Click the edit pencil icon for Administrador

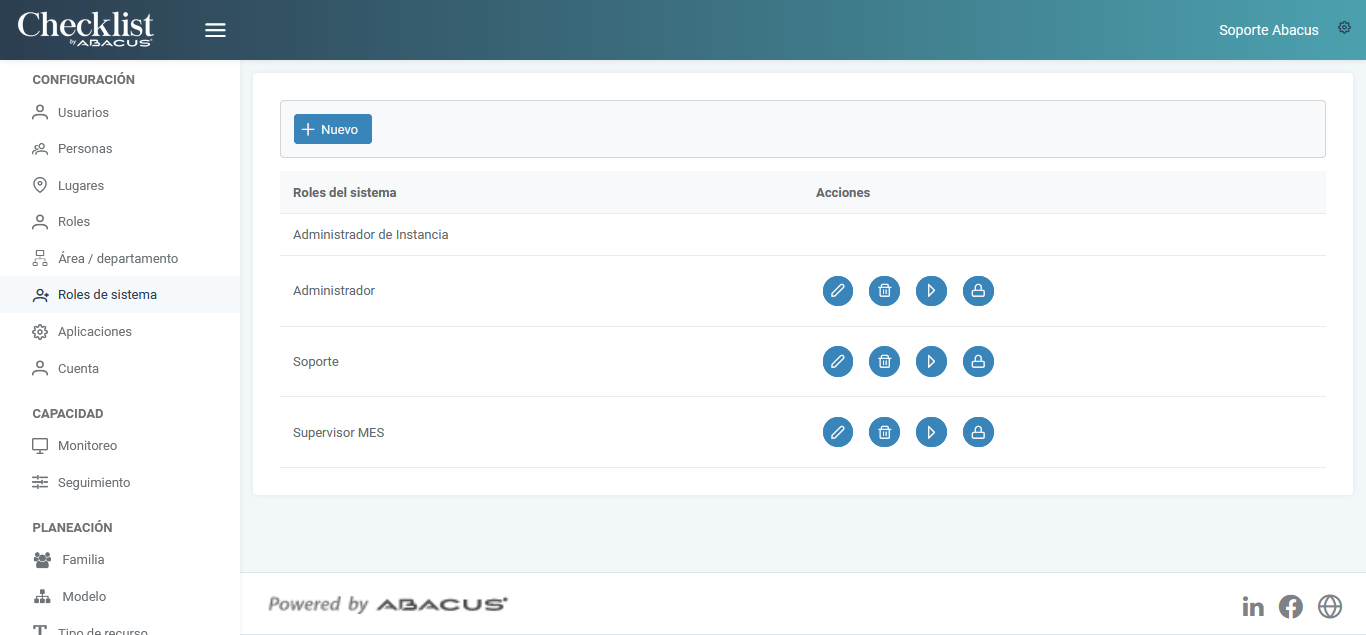(x=838, y=291)
